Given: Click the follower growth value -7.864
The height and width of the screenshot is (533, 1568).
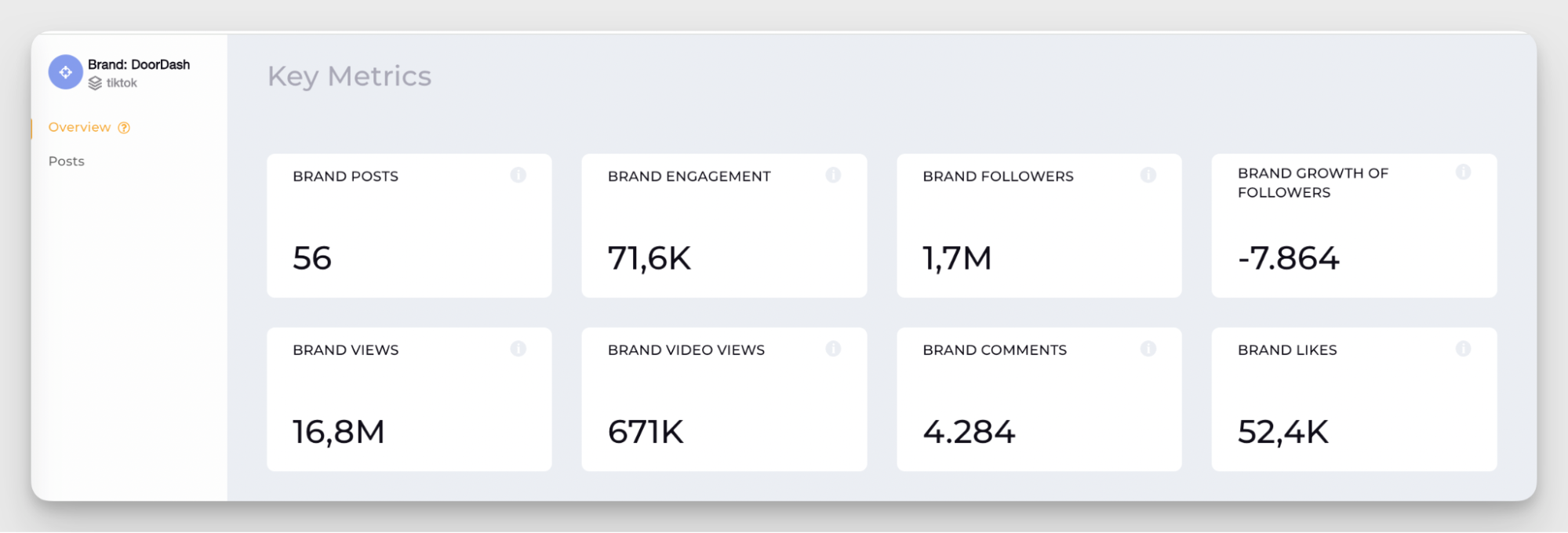Looking at the screenshot, I should point(1289,258).
